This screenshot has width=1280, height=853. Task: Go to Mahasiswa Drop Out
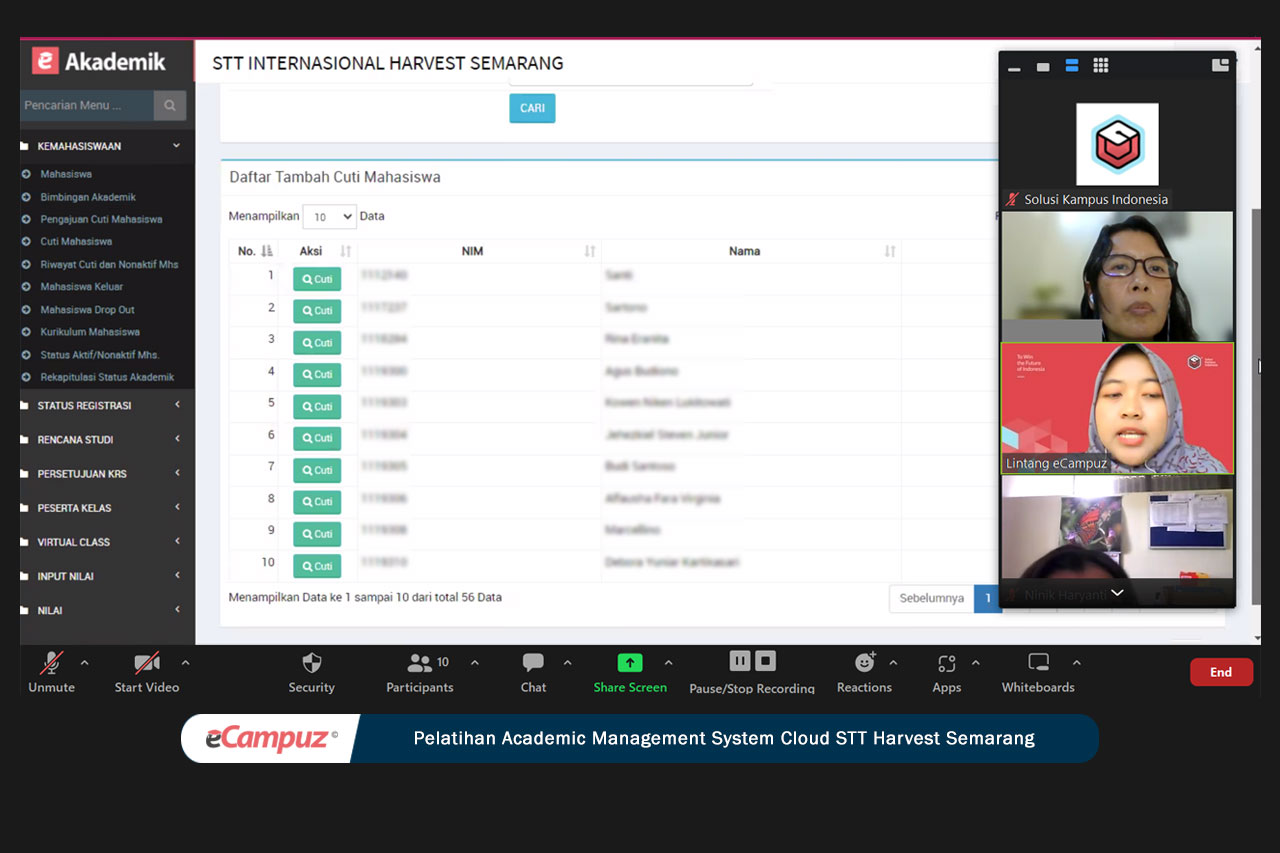coord(87,309)
